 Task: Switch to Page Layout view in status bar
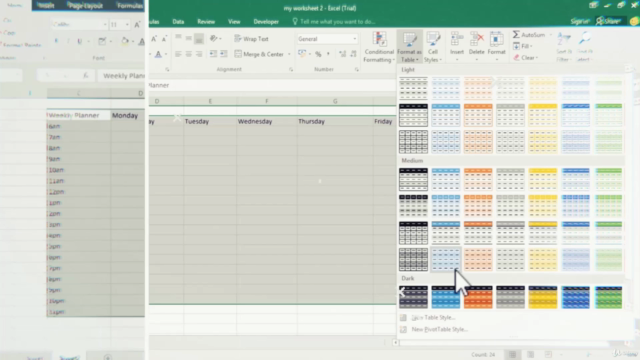tap(531, 355)
